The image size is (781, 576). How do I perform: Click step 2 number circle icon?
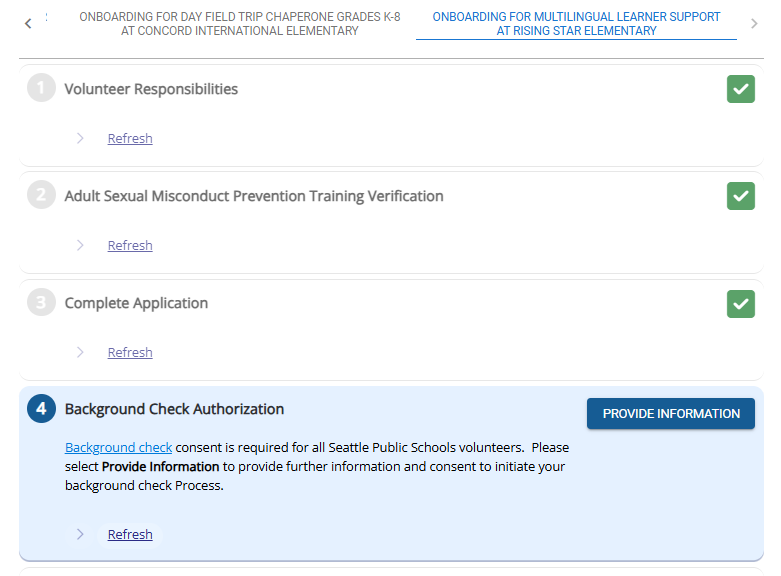pyautogui.click(x=41, y=196)
